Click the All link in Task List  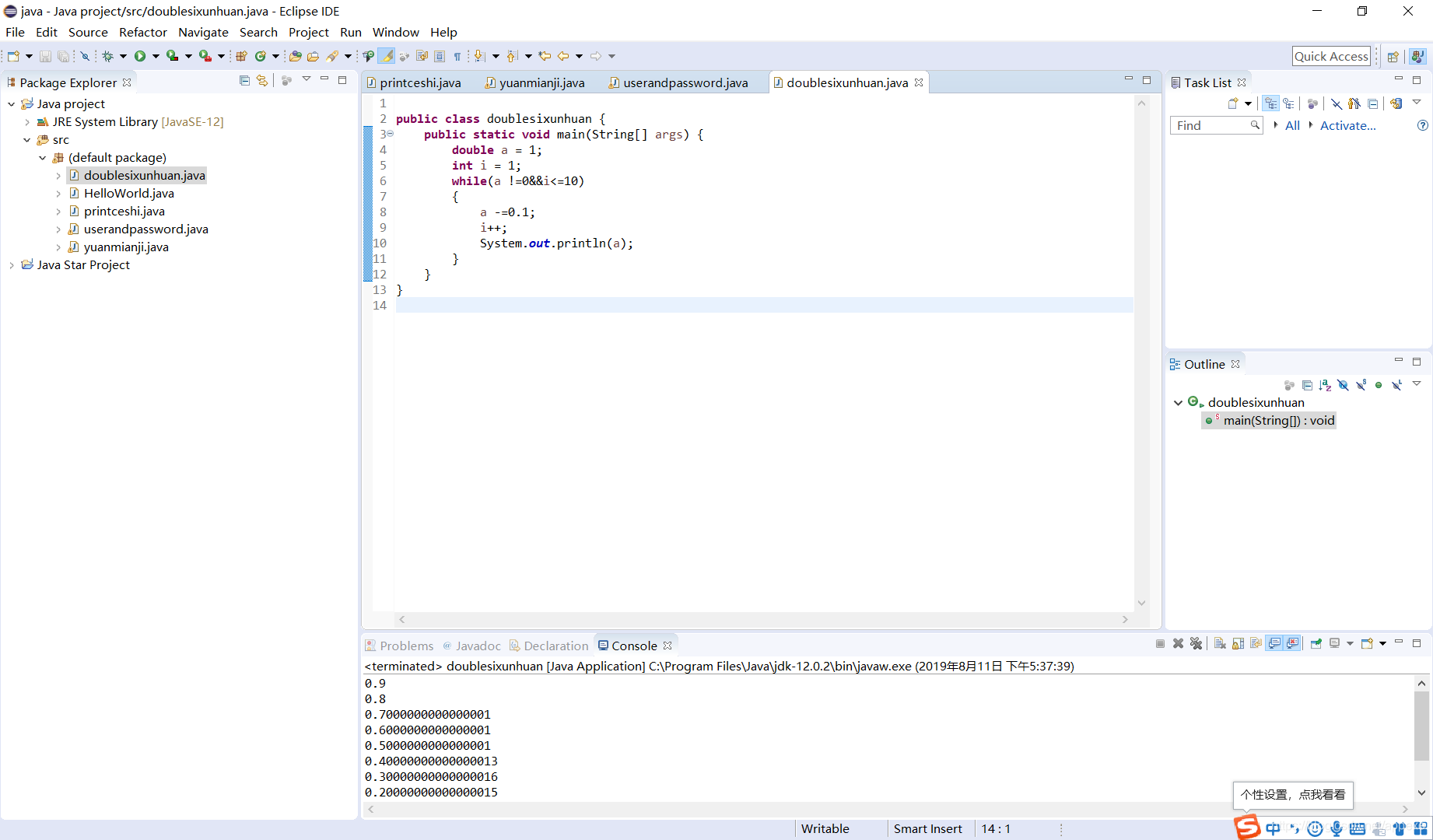click(x=1292, y=125)
